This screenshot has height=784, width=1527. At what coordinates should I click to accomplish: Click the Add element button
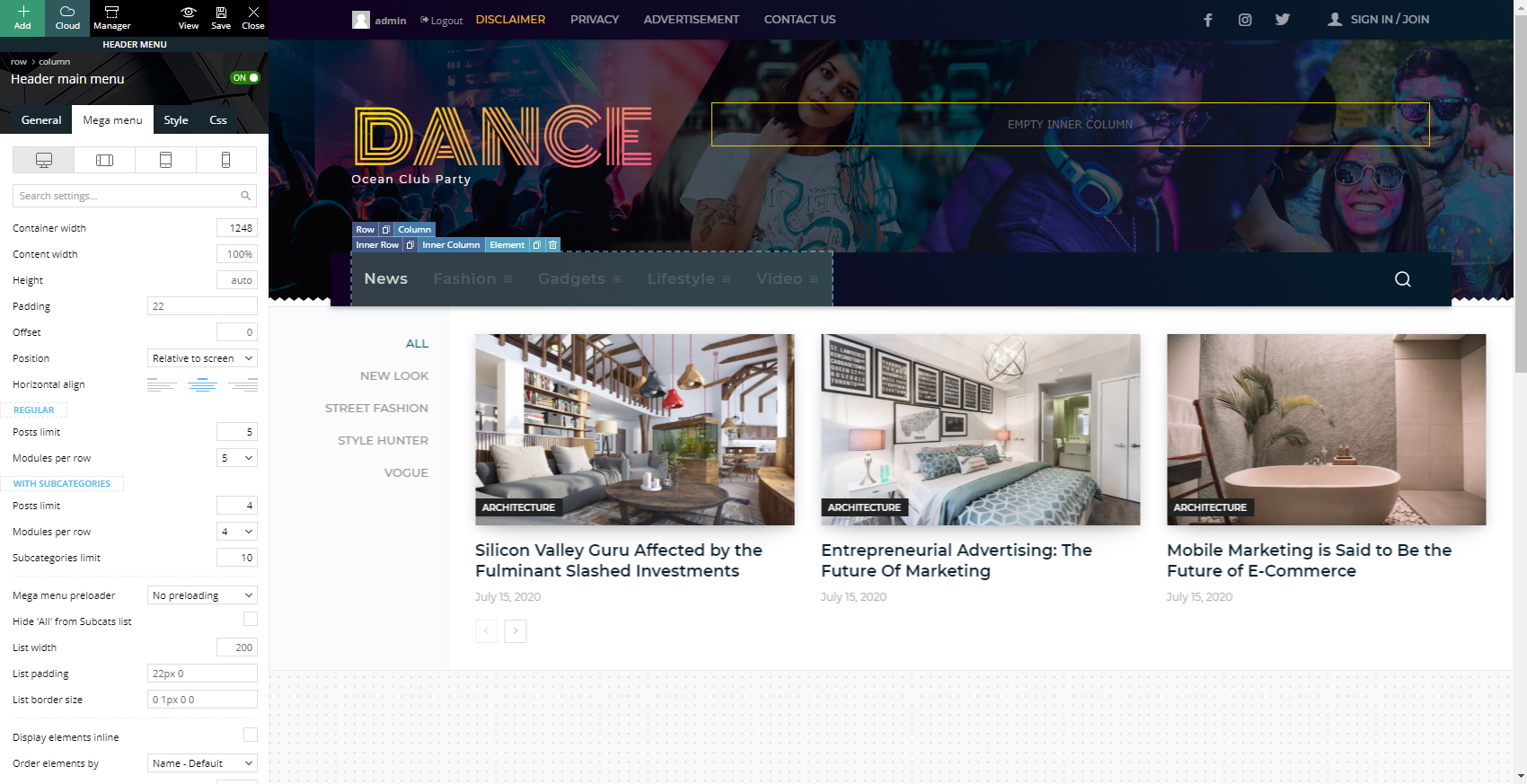[x=22, y=18]
